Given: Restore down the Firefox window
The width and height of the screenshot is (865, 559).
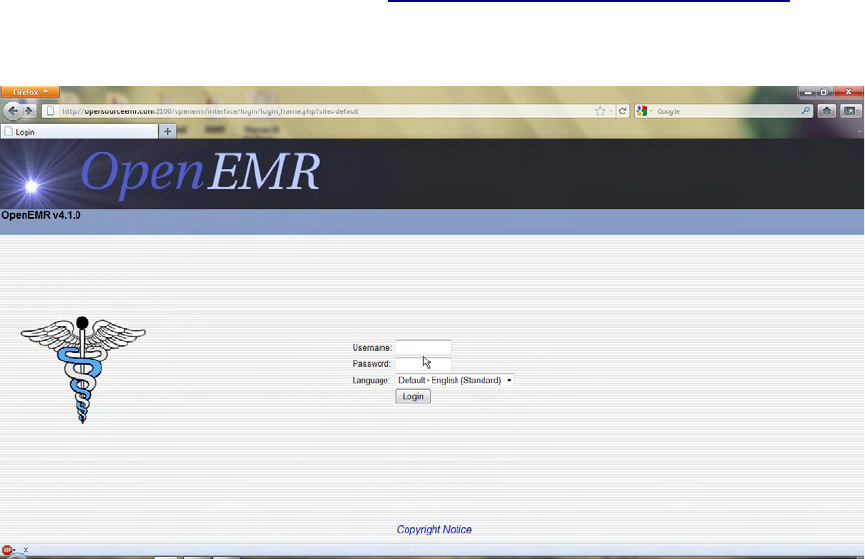Looking at the screenshot, I should (x=824, y=92).
